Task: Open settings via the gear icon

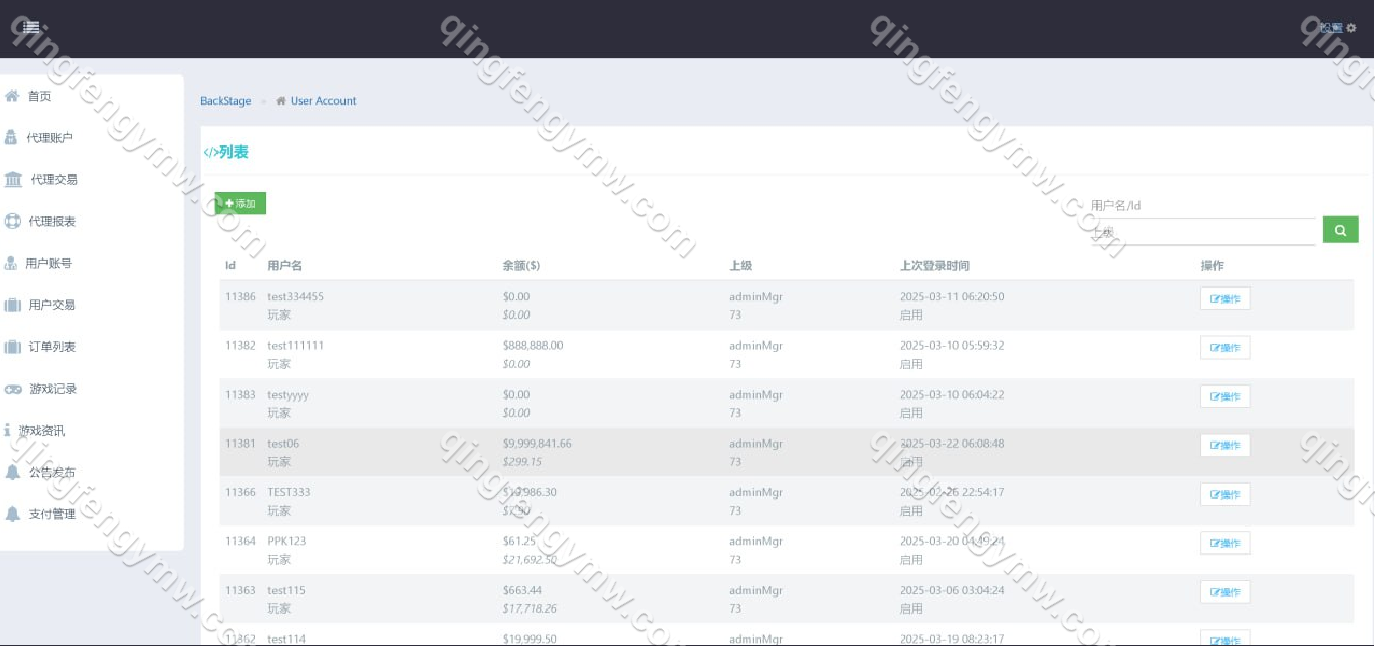Action: tap(1351, 28)
